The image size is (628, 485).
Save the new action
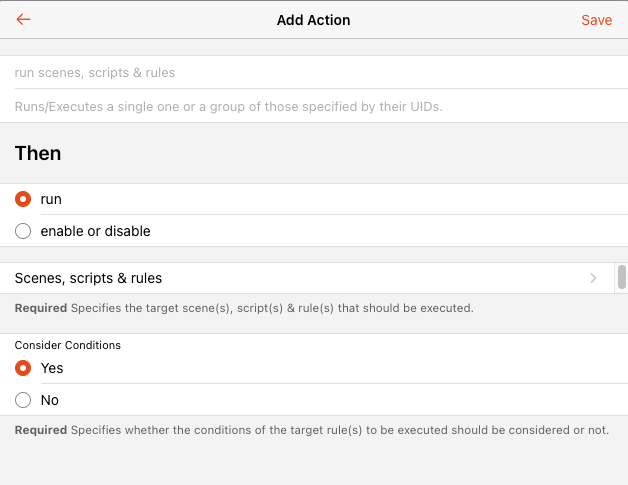tap(596, 20)
